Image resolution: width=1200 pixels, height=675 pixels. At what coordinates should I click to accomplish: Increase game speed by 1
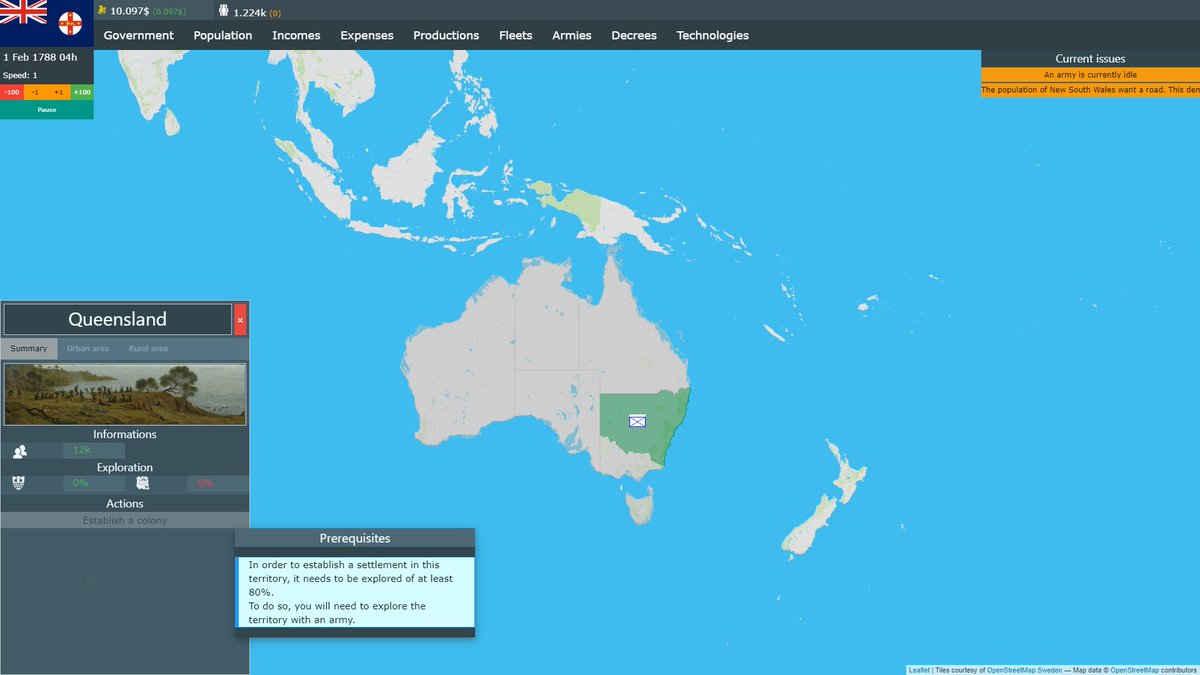[58, 92]
